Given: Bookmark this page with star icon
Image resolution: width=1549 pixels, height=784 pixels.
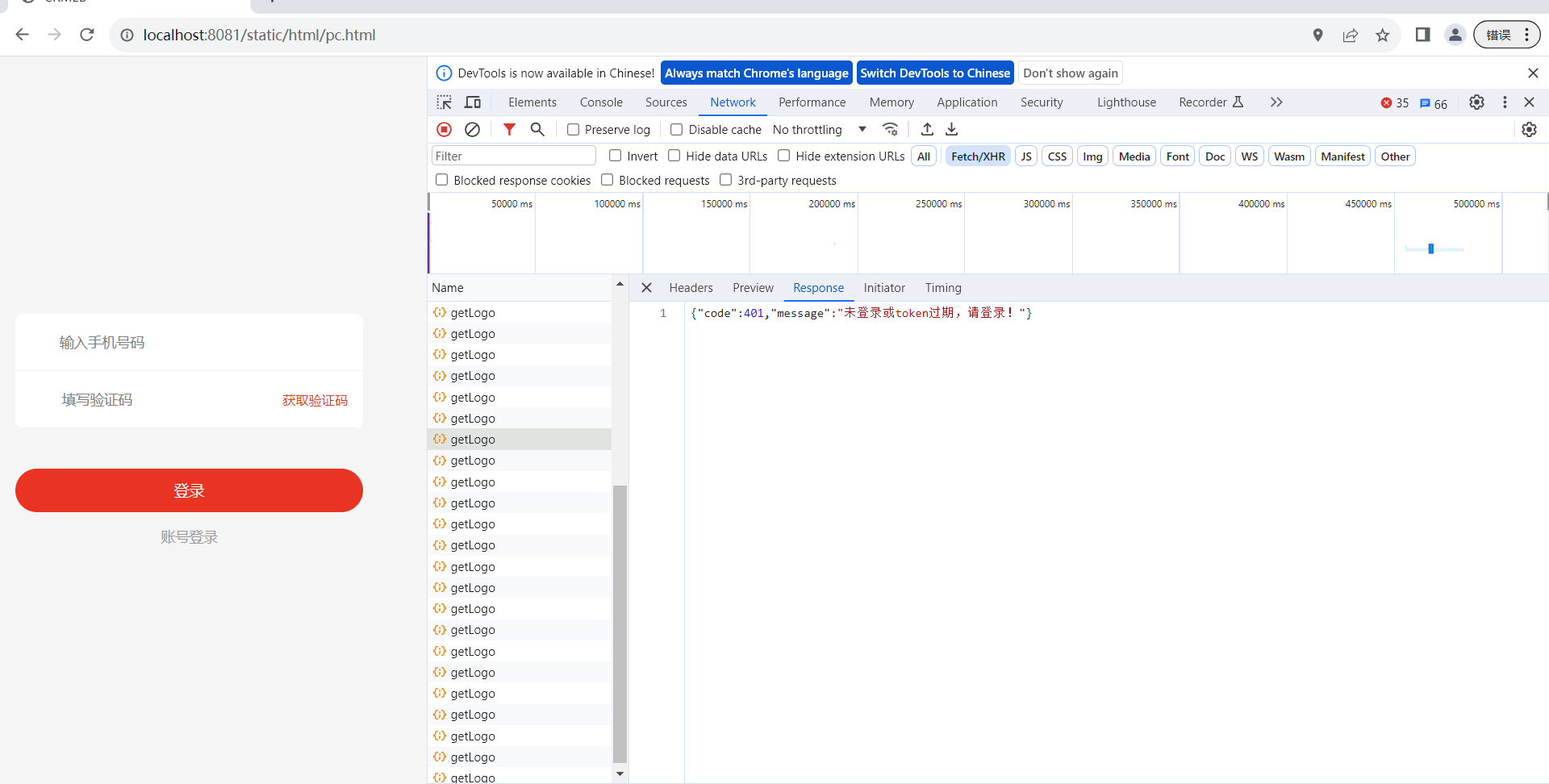Looking at the screenshot, I should (1382, 35).
